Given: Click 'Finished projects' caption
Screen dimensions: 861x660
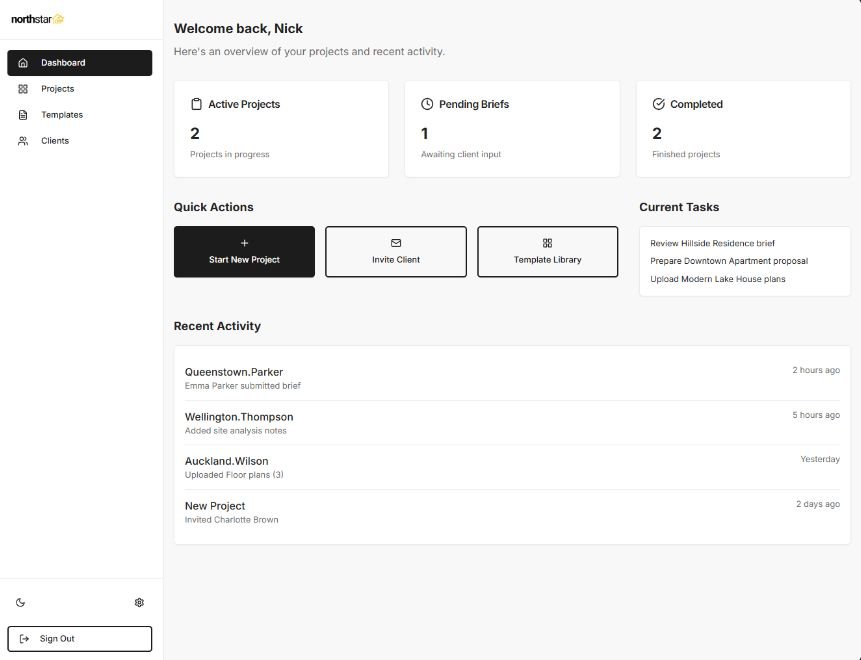Looking at the screenshot, I should [686, 154].
